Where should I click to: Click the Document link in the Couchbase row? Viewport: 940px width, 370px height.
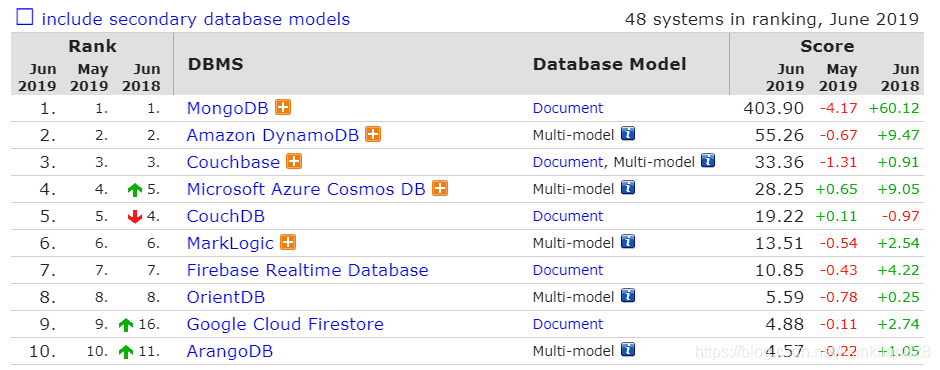[x=568, y=163]
